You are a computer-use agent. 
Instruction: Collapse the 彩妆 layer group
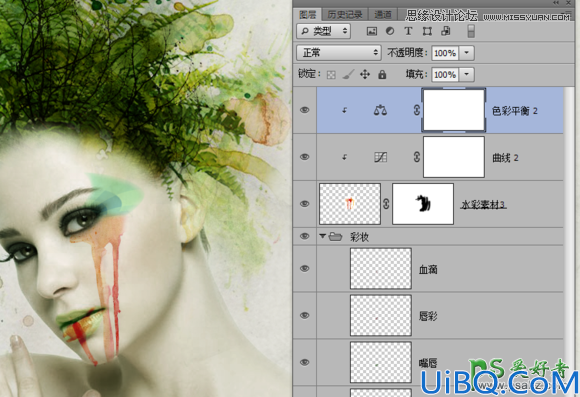[322, 236]
